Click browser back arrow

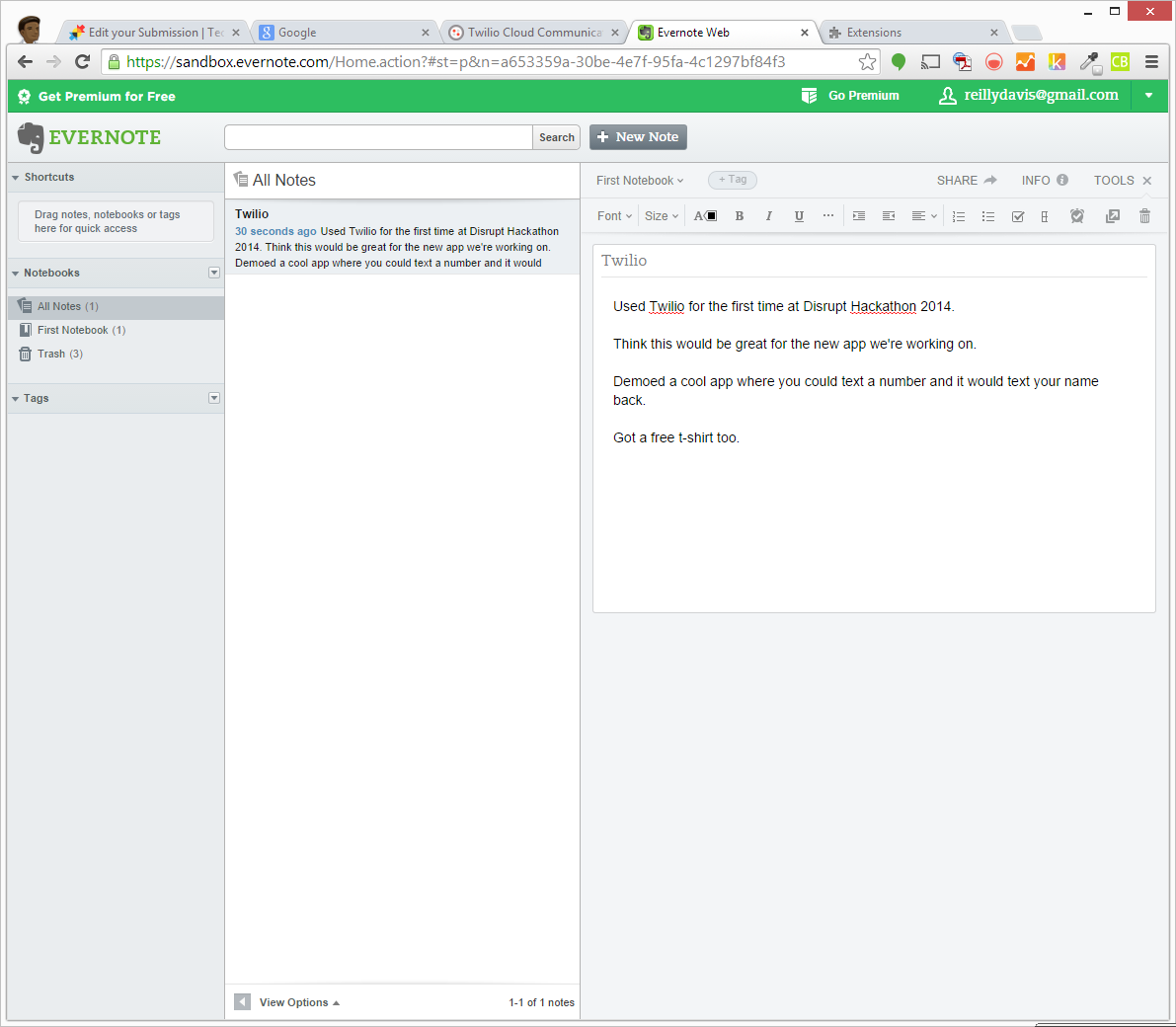tap(25, 61)
